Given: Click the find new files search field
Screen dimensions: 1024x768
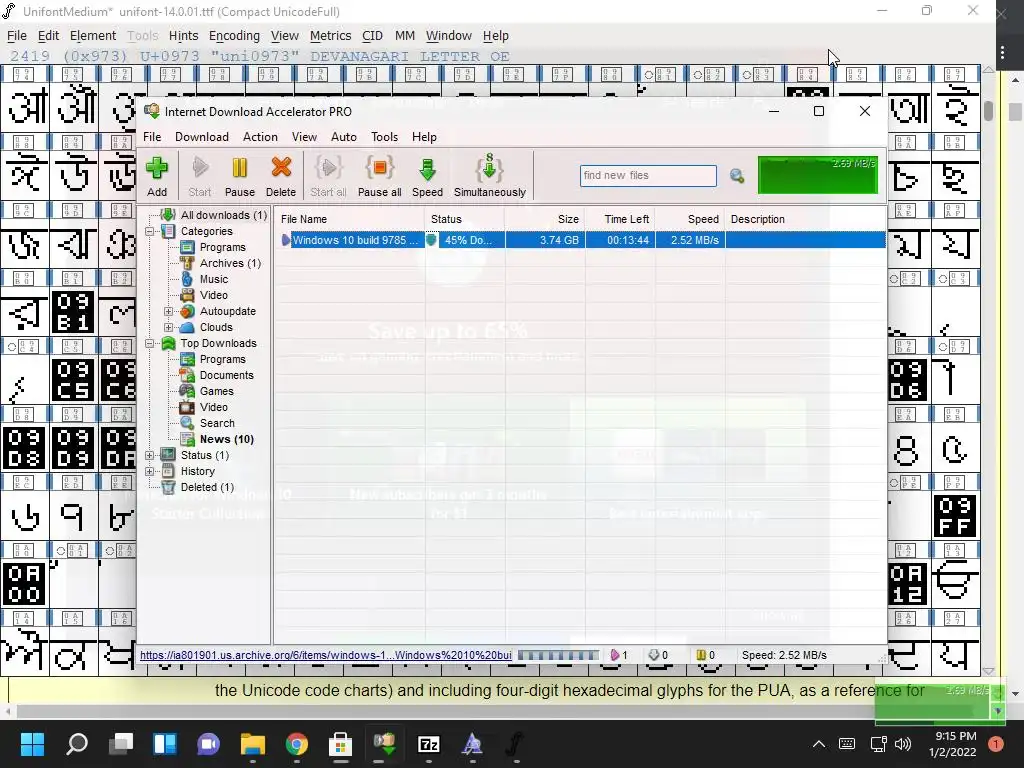Looking at the screenshot, I should pos(648,176).
